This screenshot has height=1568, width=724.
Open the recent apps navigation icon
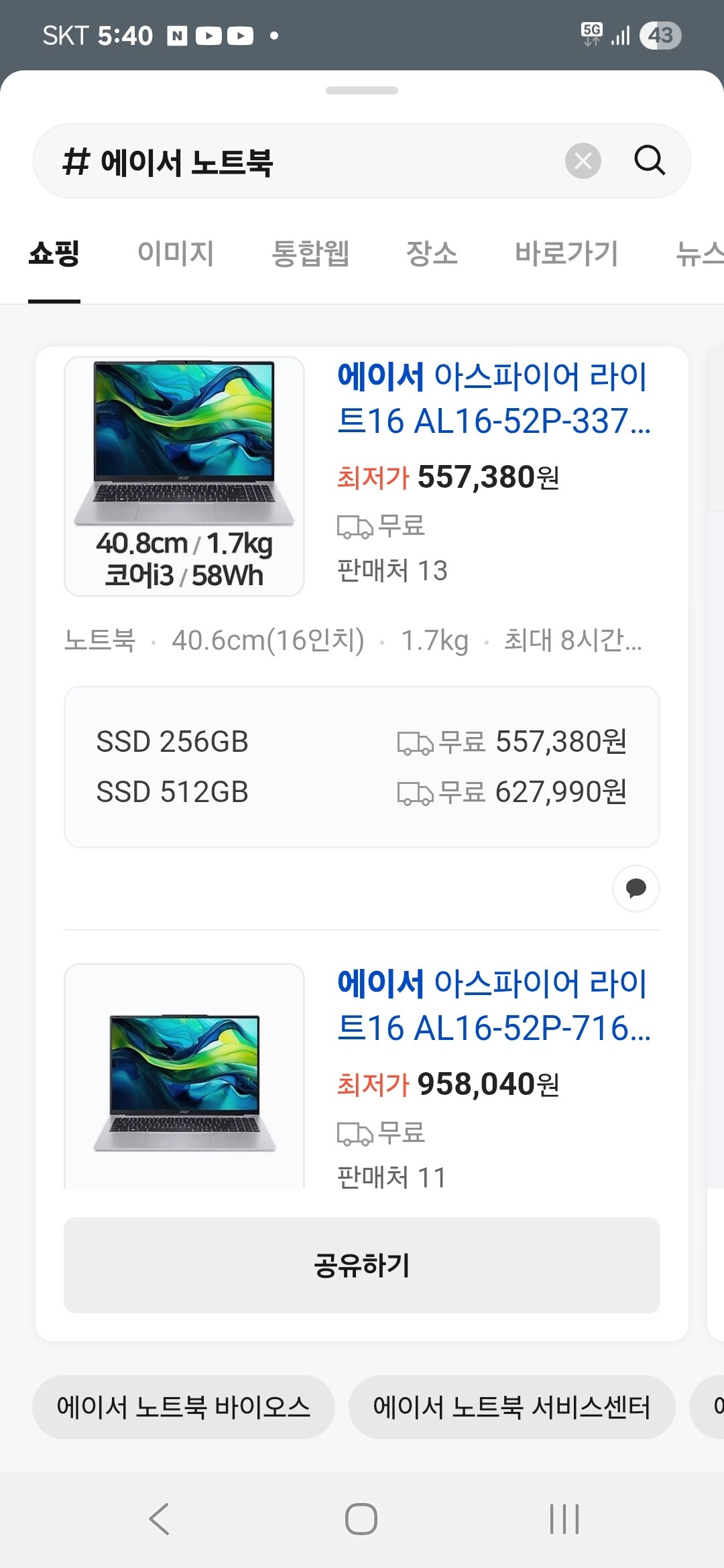(564, 1518)
